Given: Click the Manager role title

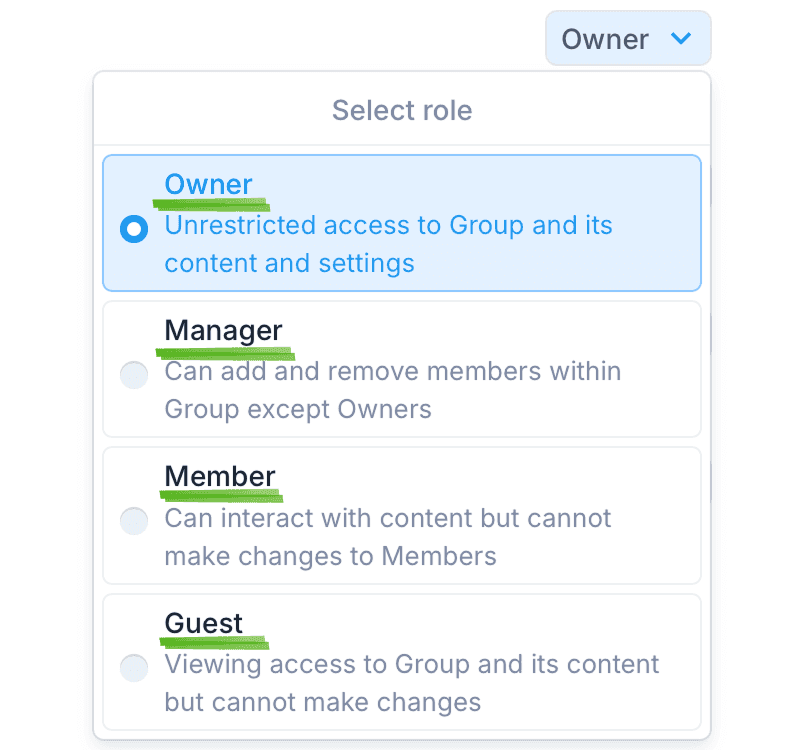Looking at the screenshot, I should click(223, 330).
